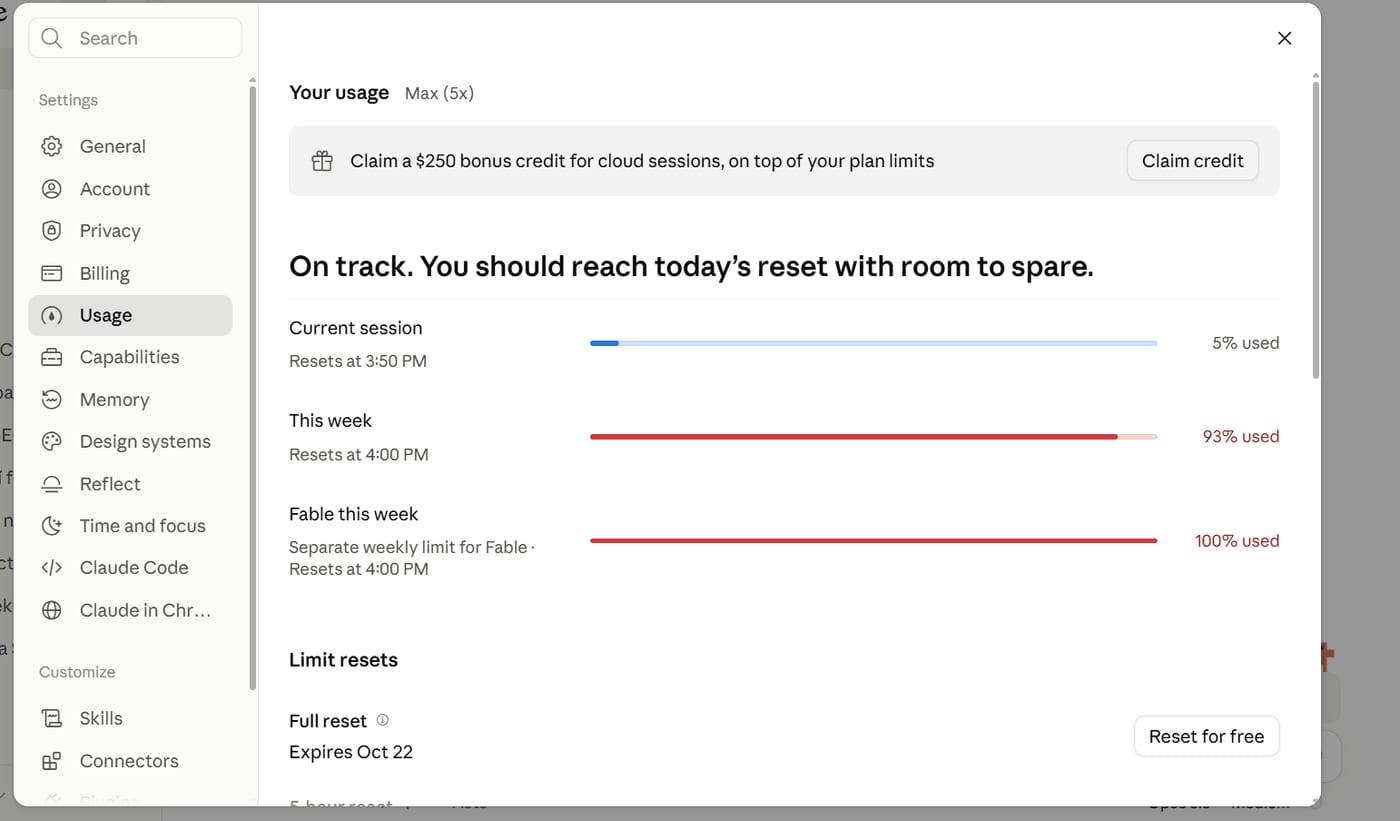
Task: Click the sidebar vertical scrollbar
Action: (252, 388)
